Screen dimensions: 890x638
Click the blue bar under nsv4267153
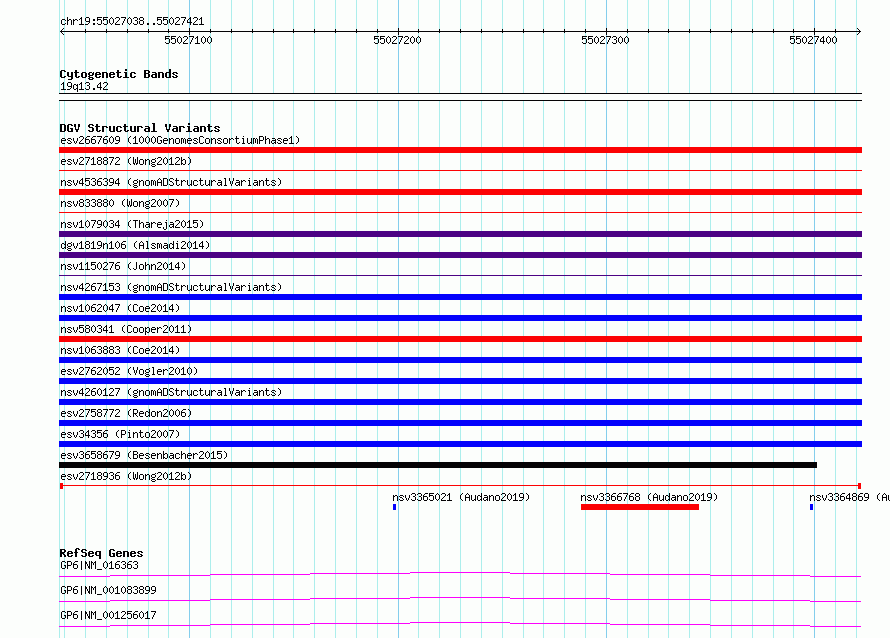click(460, 297)
